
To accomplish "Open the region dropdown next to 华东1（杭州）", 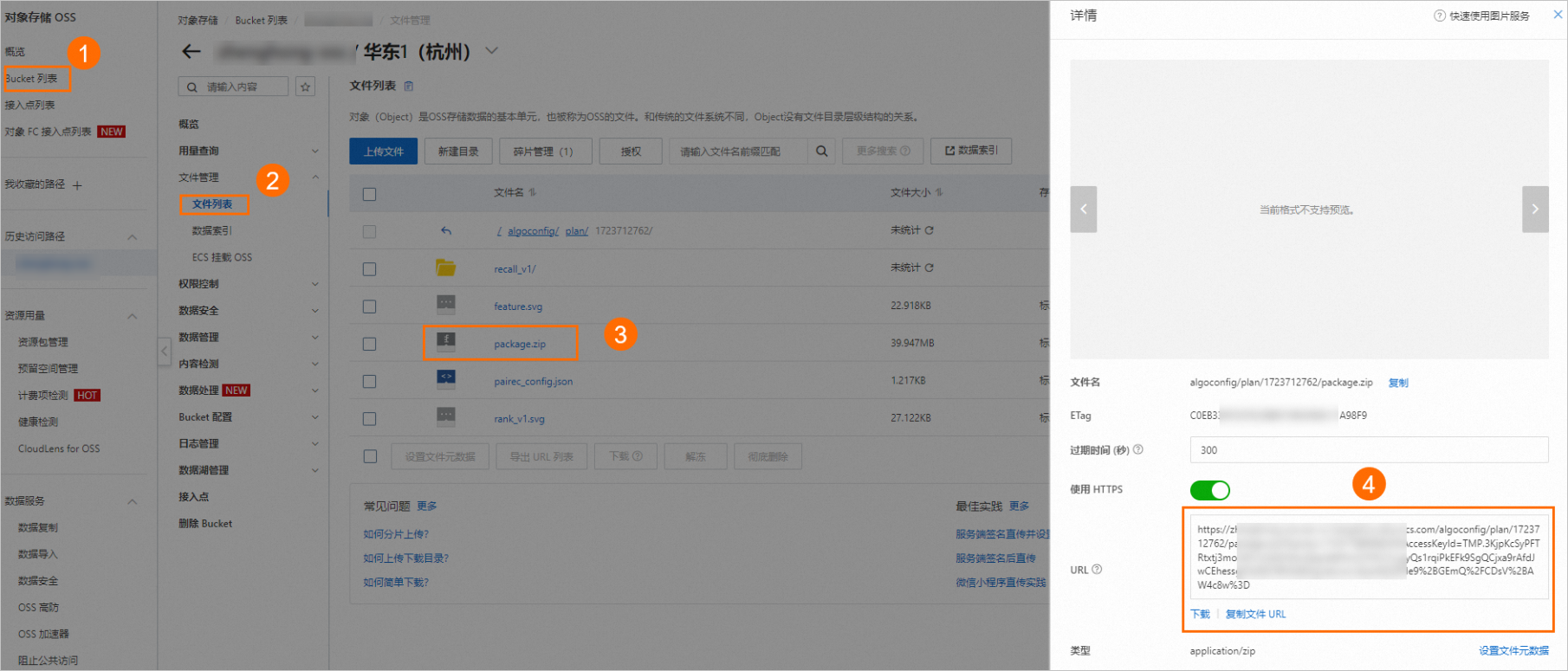I will tap(491, 51).
